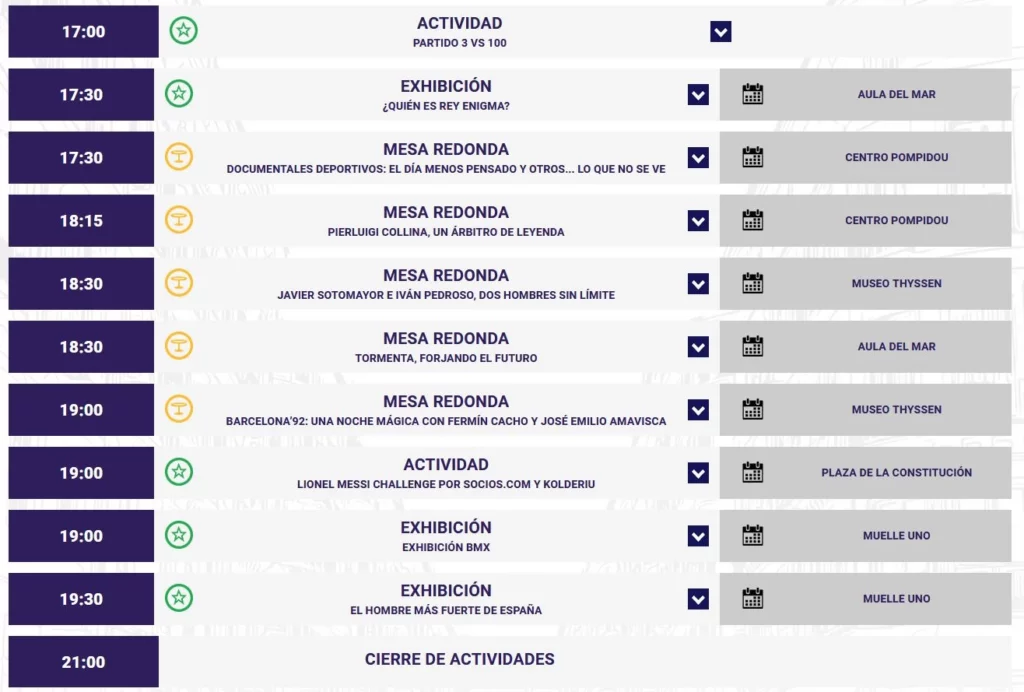Expand Partido 3 vs 100 details arrow

point(720,31)
